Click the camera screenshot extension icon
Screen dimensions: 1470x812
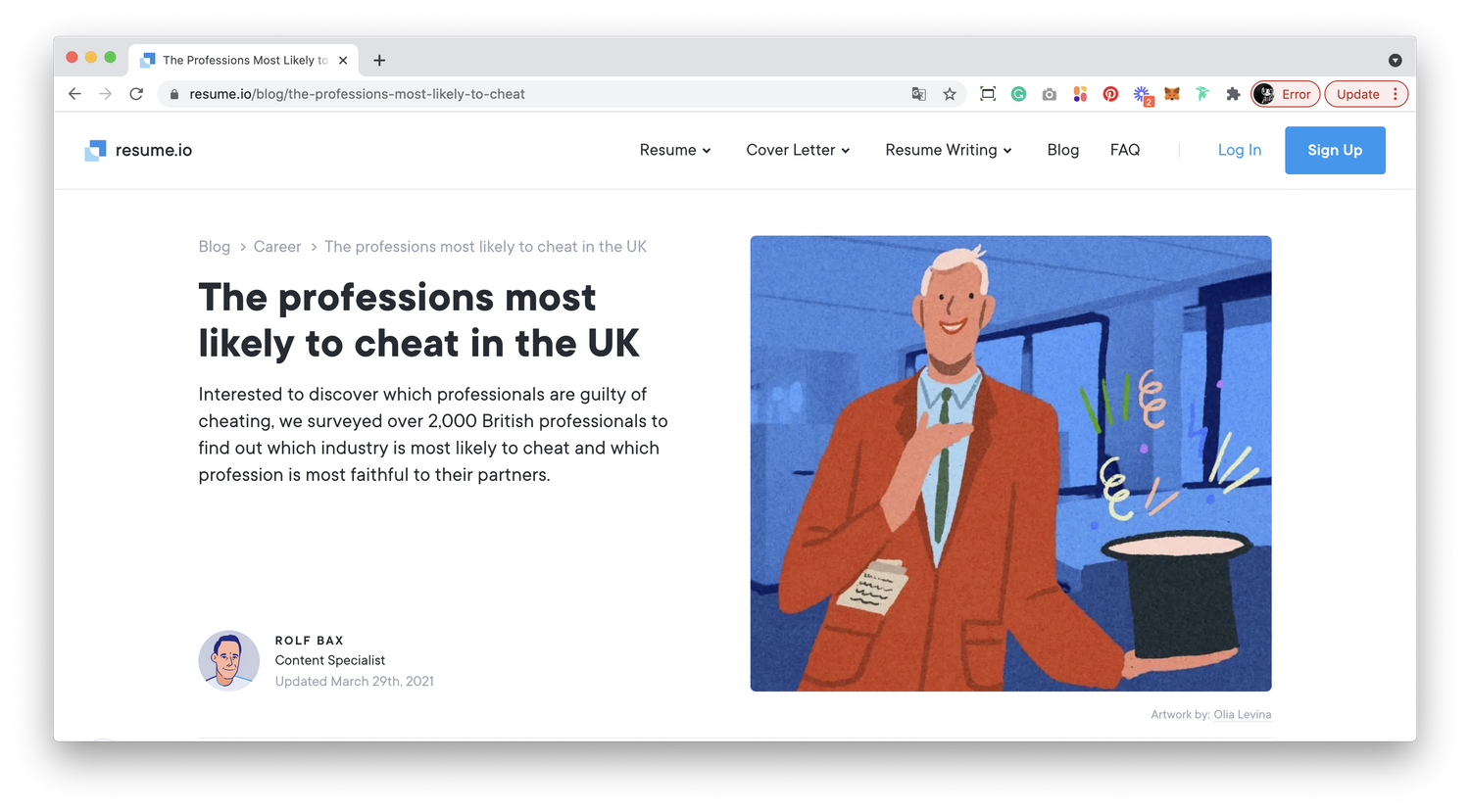[1050, 94]
